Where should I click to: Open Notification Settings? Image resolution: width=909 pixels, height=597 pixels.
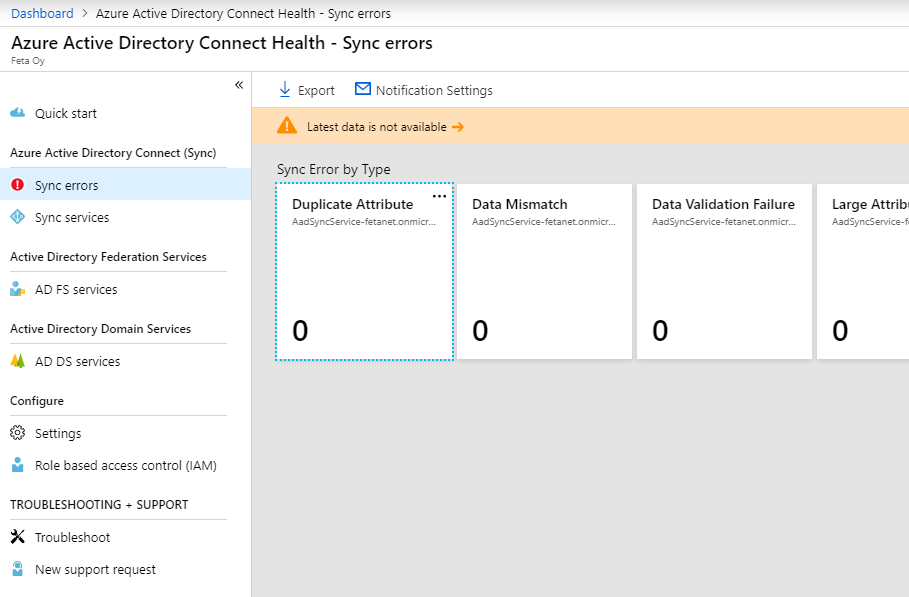click(x=424, y=90)
